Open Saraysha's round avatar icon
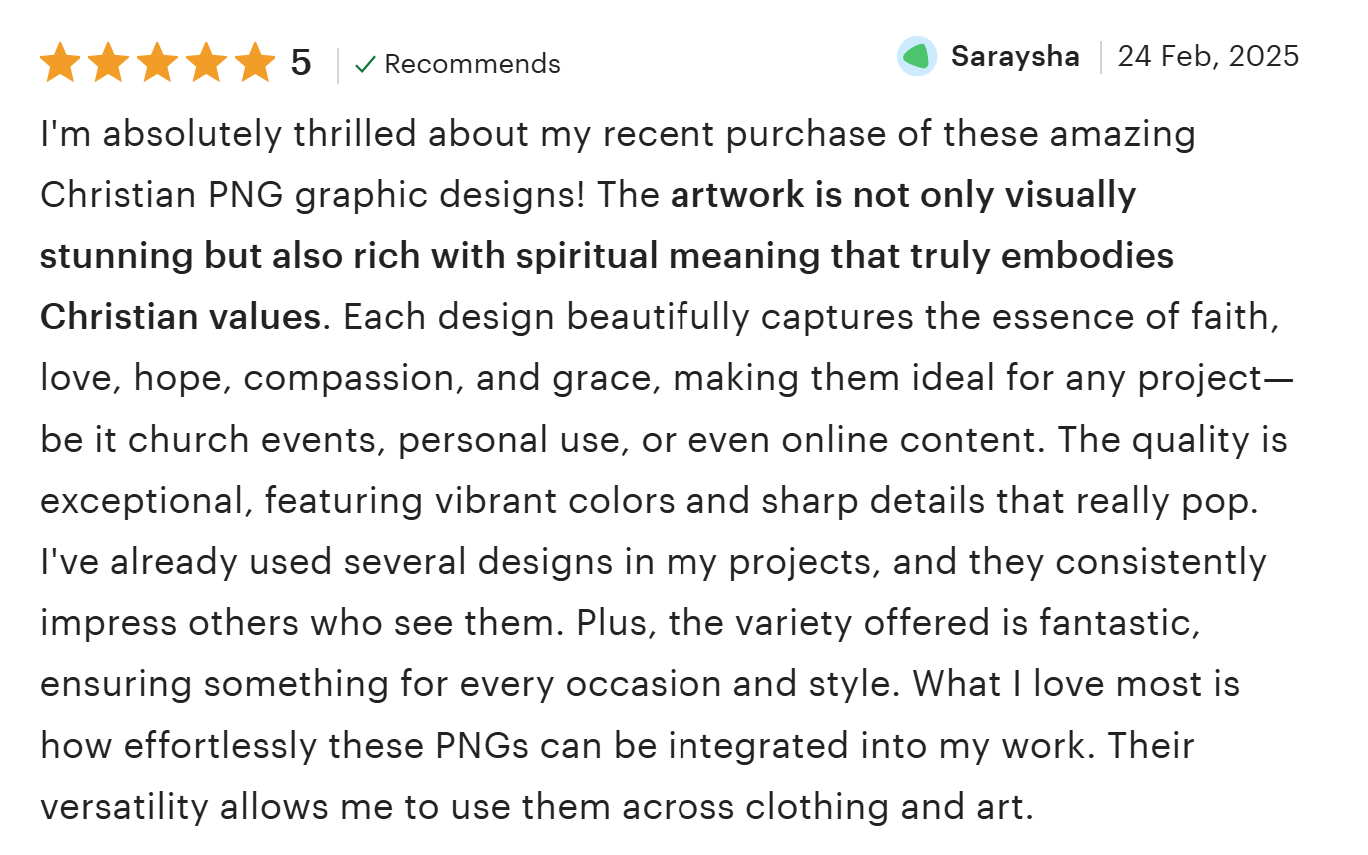 (x=917, y=57)
